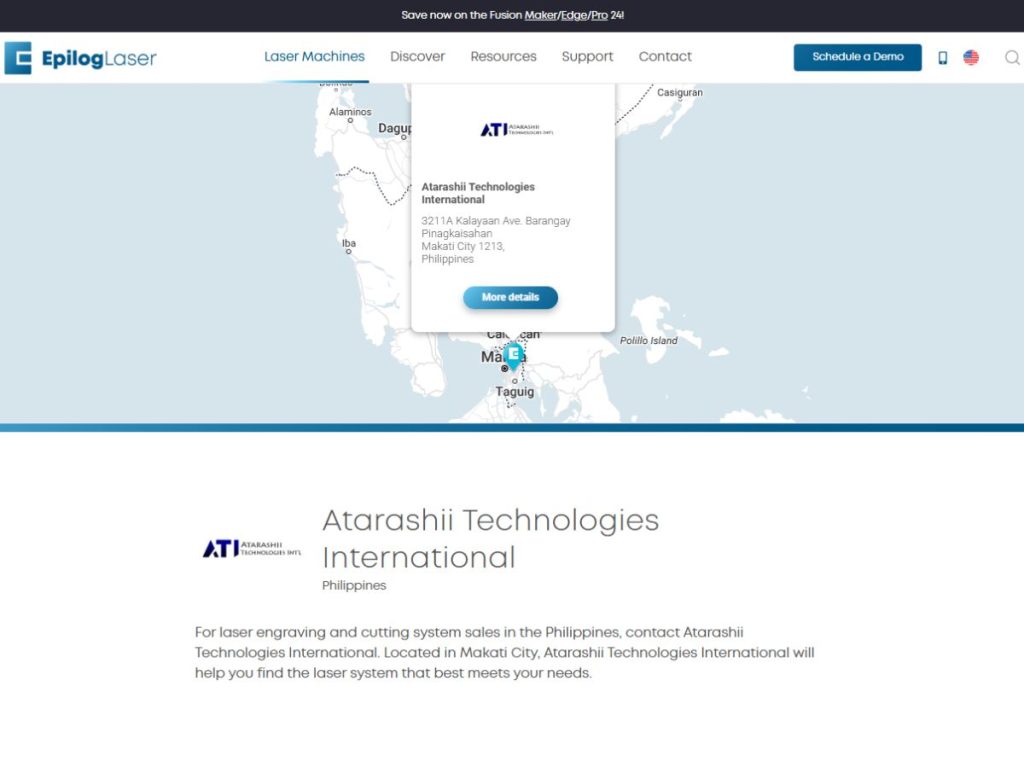Open the Support menu
This screenshot has height=768, width=1024.
point(587,57)
